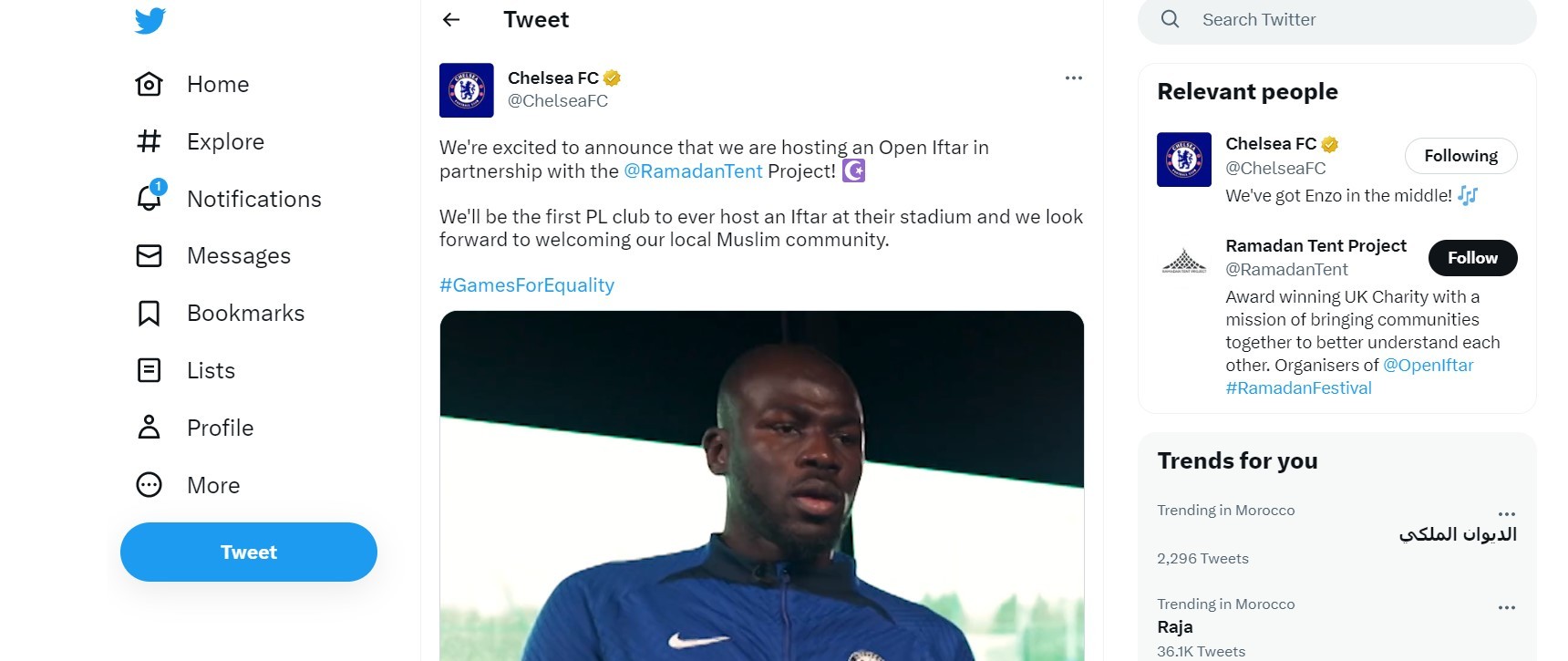Open the Bookmarks icon
This screenshot has width=1568, height=661.
coord(149,313)
